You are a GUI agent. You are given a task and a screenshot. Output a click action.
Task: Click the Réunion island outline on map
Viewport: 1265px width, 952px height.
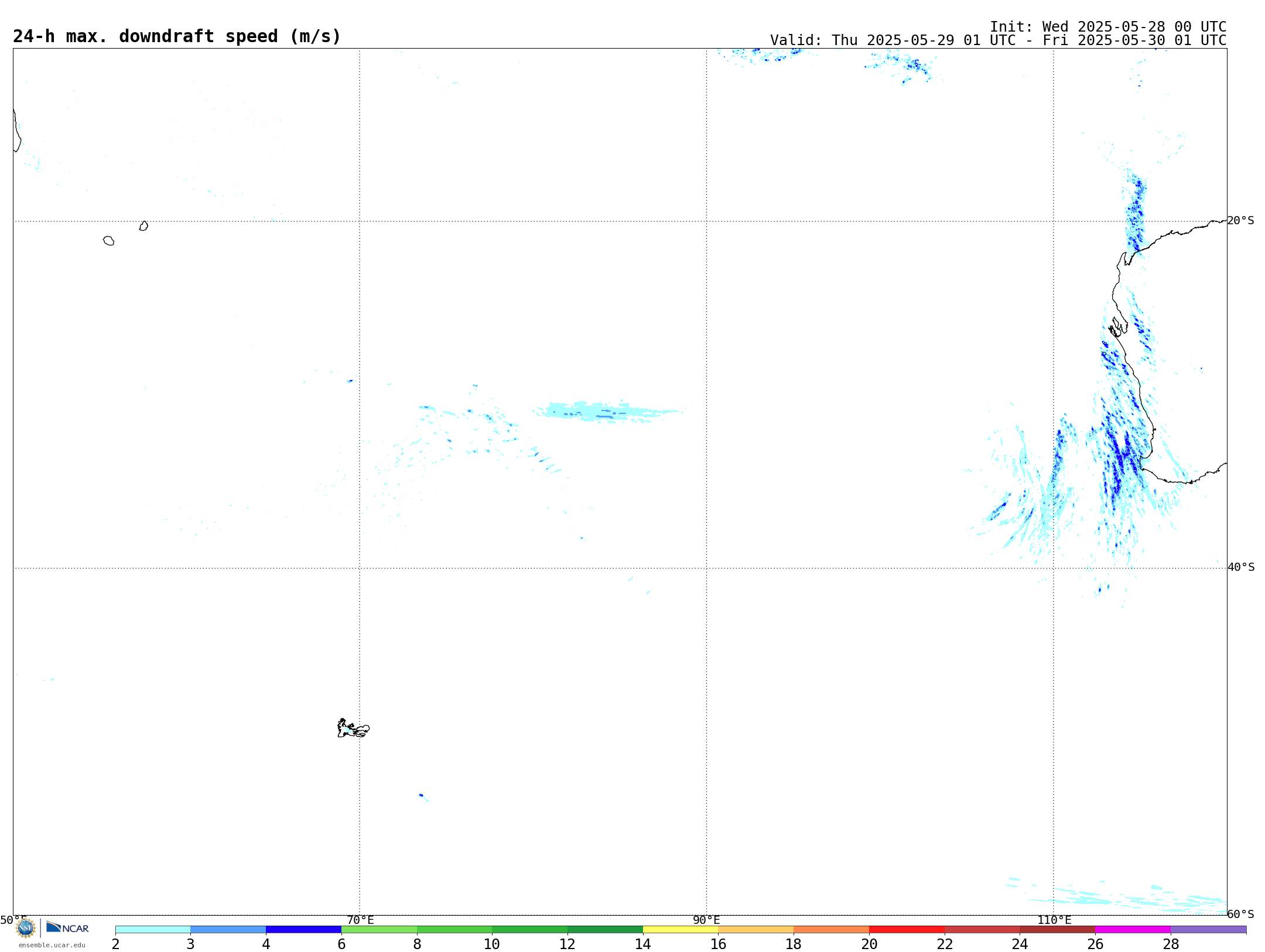point(108,241)
